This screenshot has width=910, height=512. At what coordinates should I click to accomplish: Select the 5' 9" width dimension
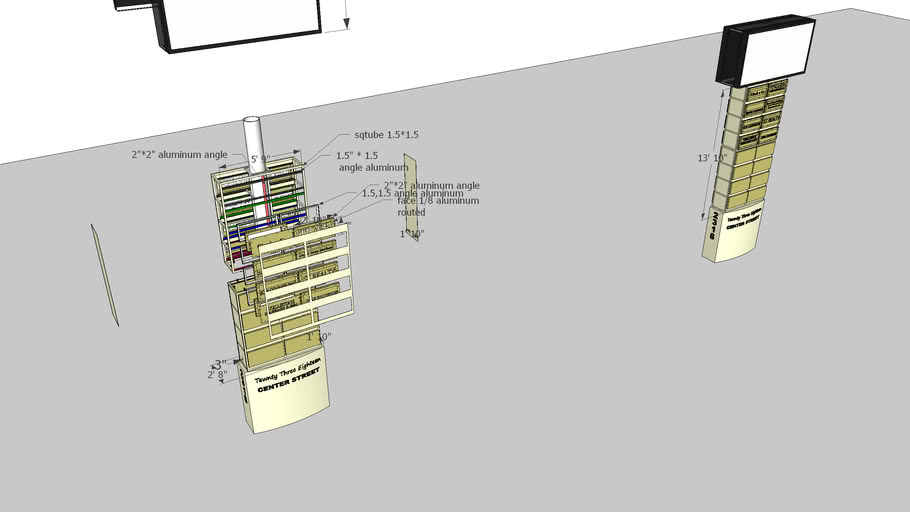(260, 159)
